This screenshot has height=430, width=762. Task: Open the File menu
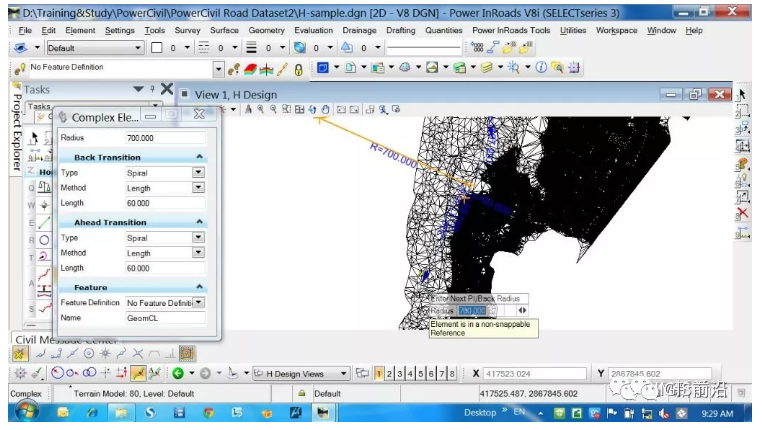point(25,30)
